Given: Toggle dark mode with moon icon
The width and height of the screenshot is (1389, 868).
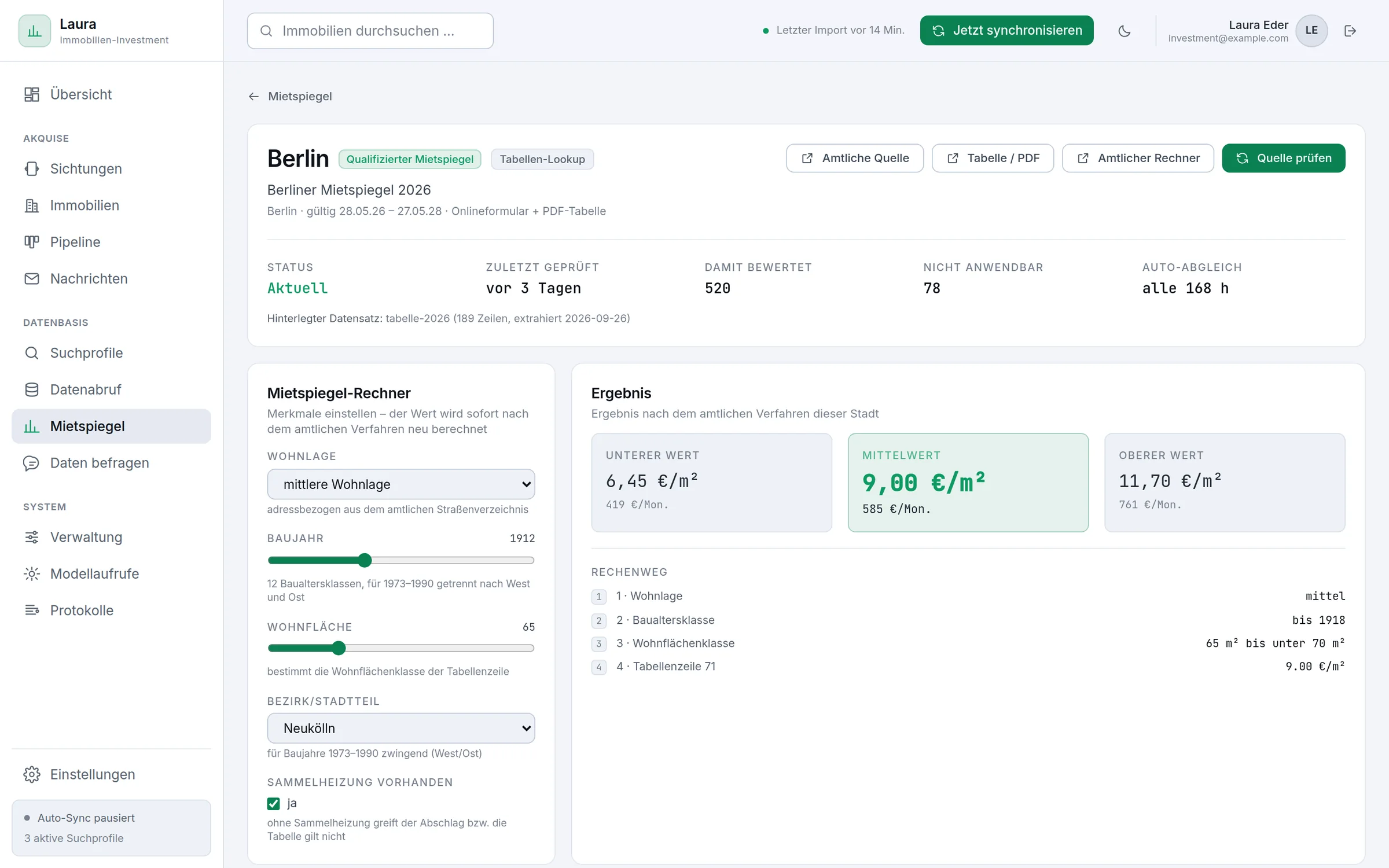Looking at the screenshot, I should coord(1125,31).
